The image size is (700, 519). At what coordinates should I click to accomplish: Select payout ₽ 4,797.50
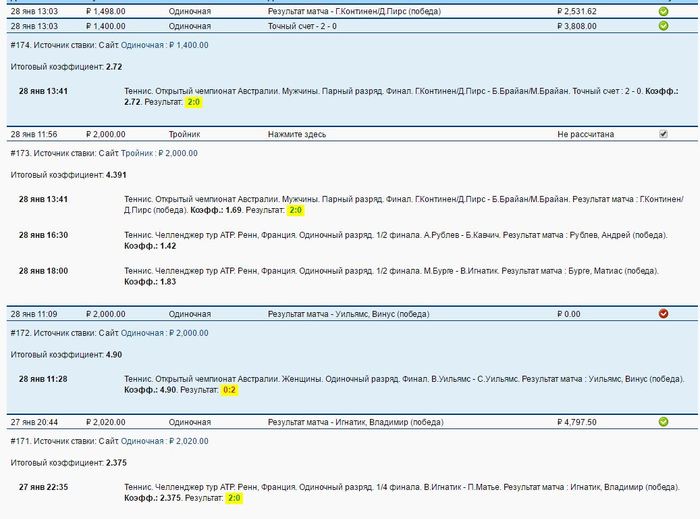pyautogui.click(x=577, y=422)
